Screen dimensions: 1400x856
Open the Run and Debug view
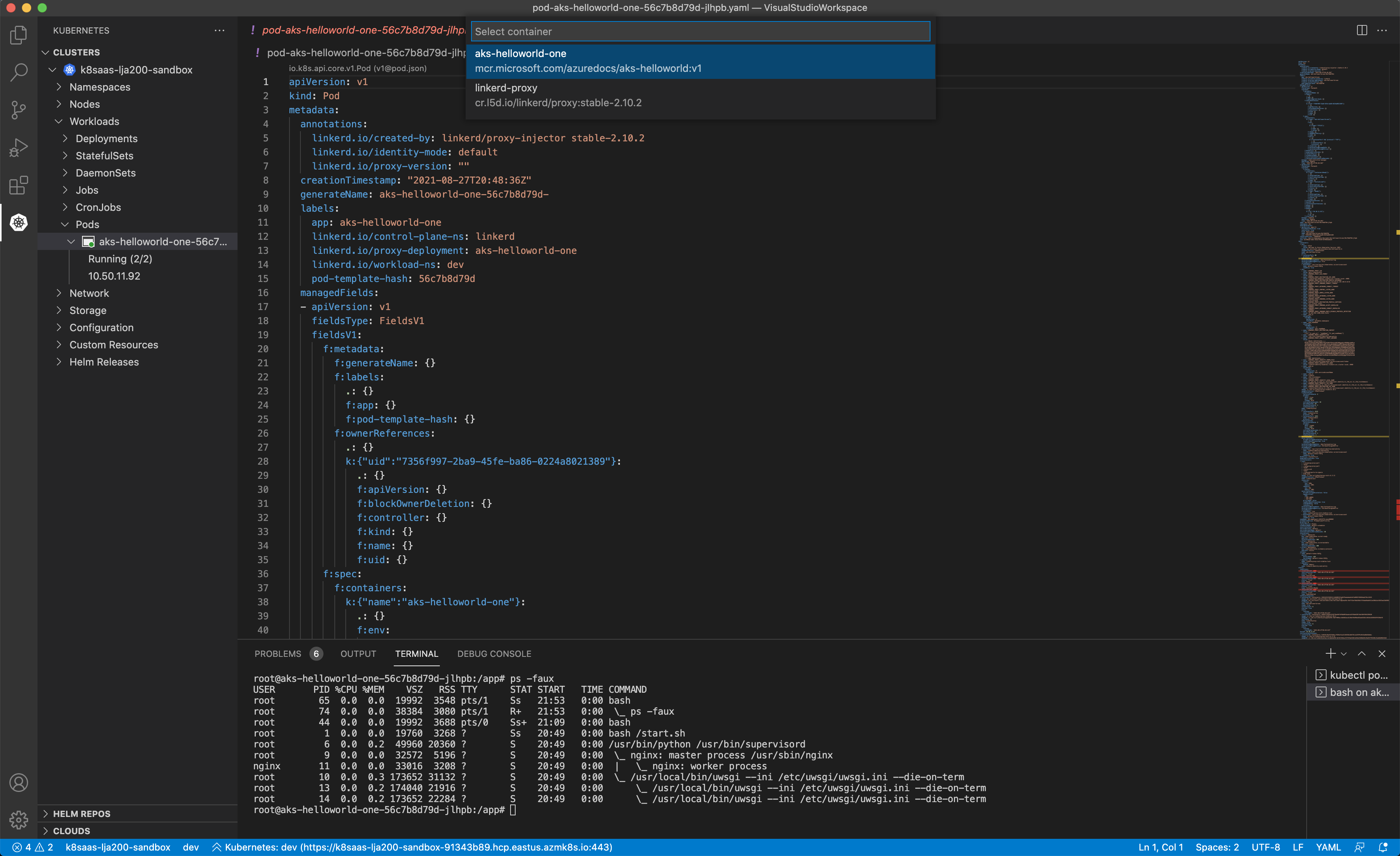coord(19,148)
